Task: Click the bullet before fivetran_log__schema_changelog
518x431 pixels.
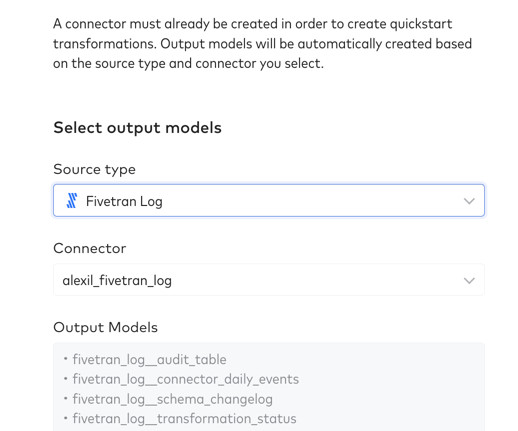Action: pos(66,398)
